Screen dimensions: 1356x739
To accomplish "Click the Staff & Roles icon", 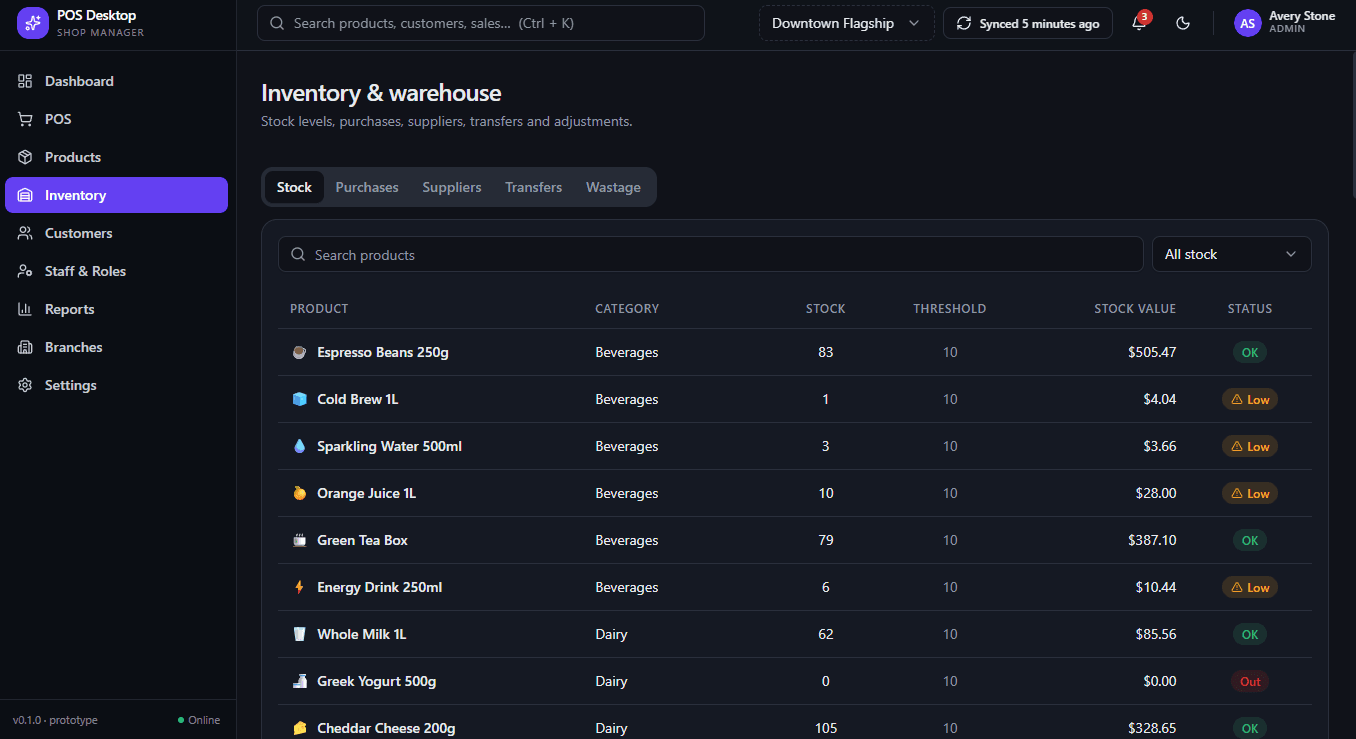I will 25,271.
